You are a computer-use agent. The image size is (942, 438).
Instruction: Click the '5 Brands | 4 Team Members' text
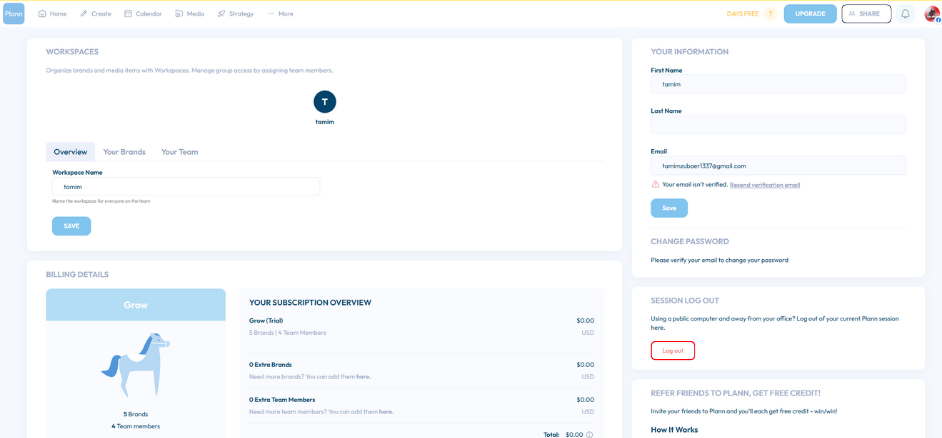point(288,332)
